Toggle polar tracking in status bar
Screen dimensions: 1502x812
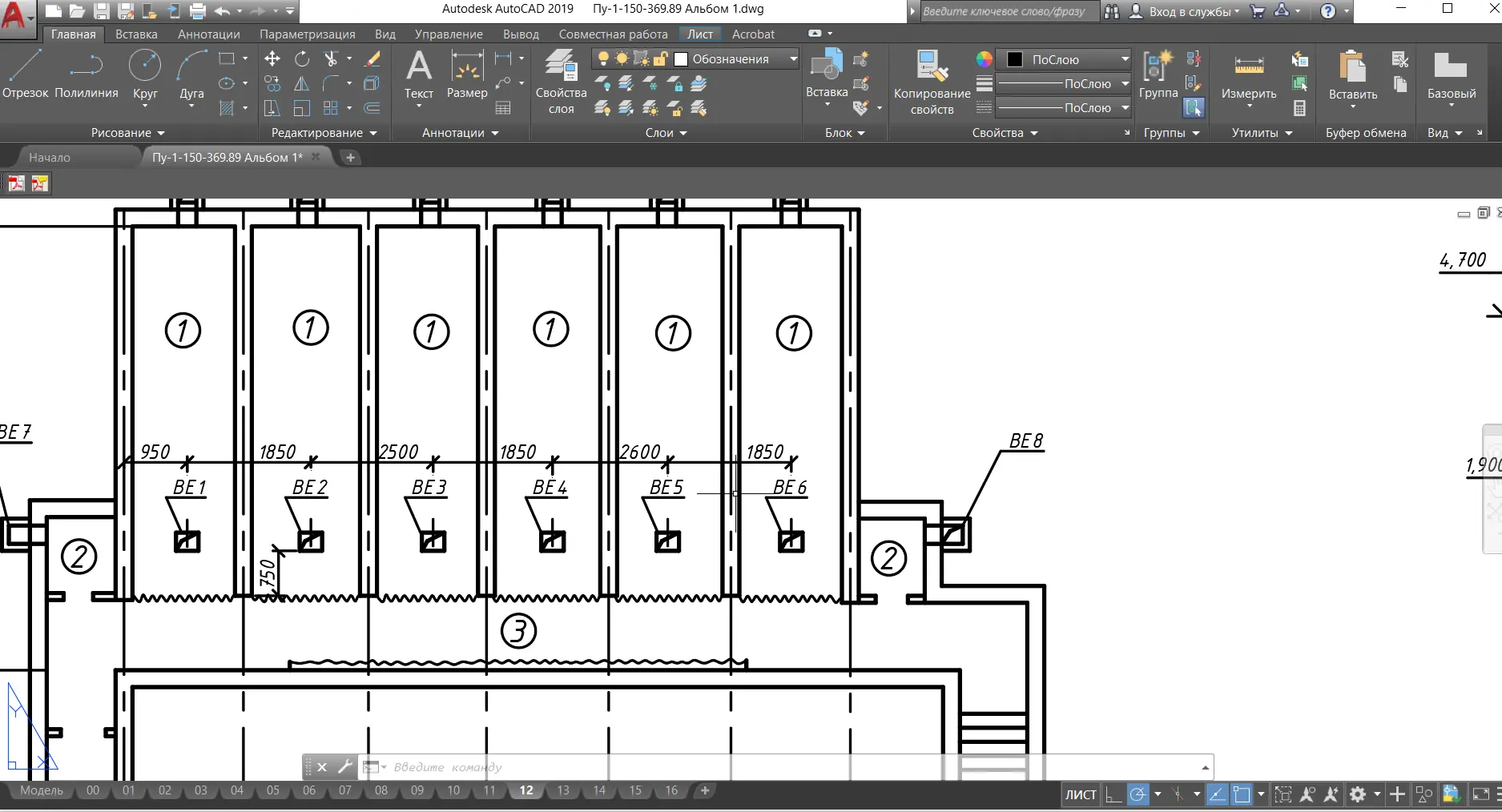click(x=1138, y=794)
